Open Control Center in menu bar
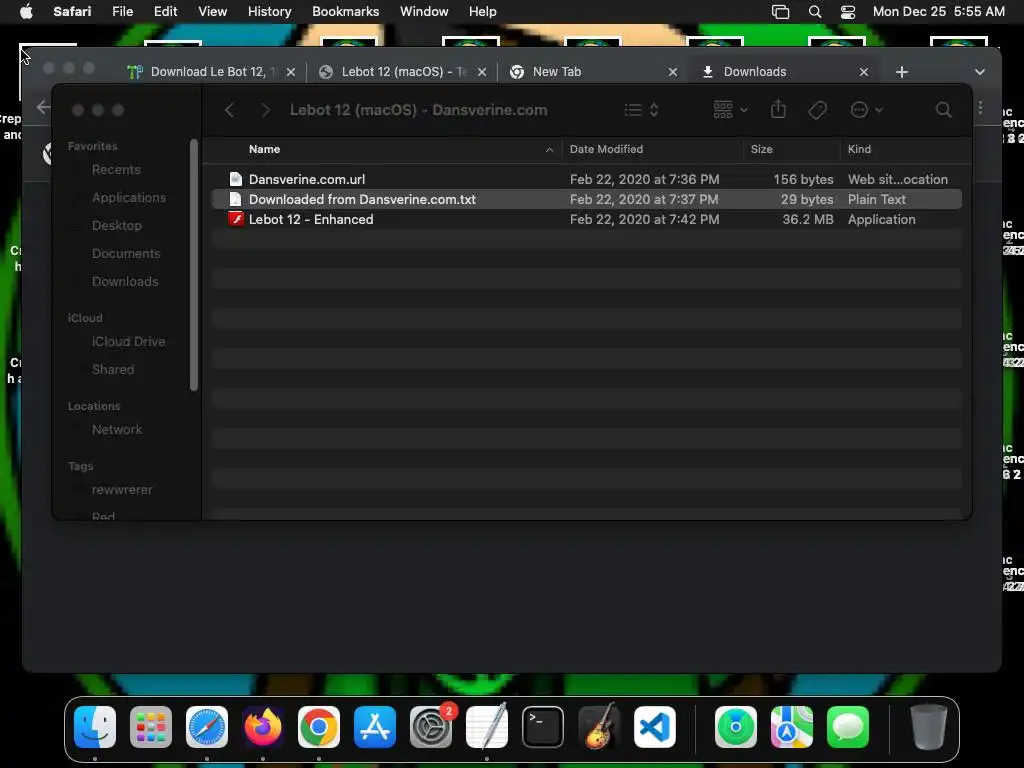The width and height of the screenshot is (1024, 768). pos(848,11)
